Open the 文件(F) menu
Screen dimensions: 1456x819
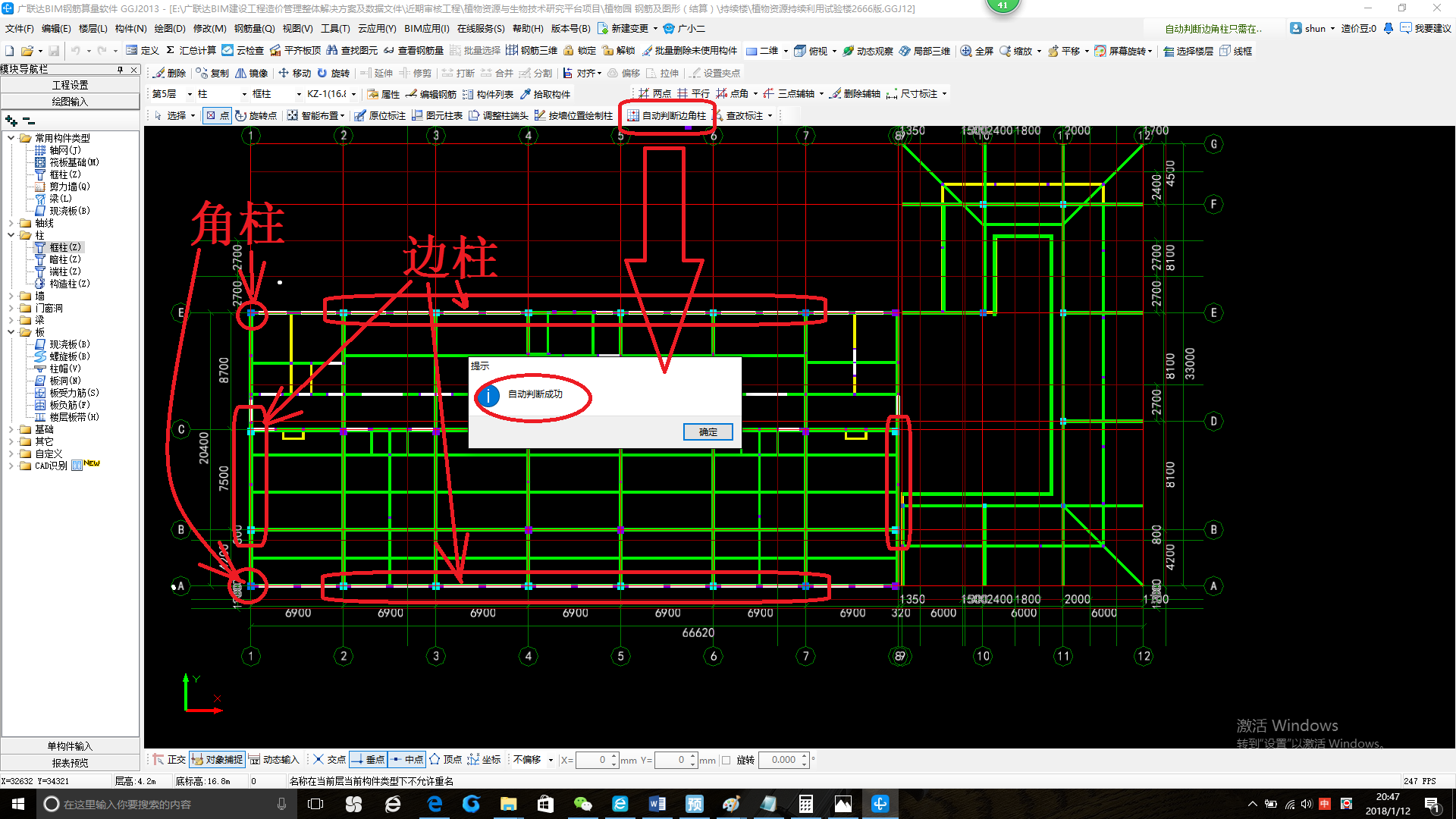(20, 29)
